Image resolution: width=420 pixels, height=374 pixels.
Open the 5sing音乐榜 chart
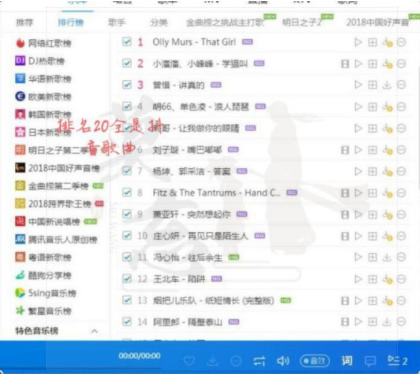(46, 293)
